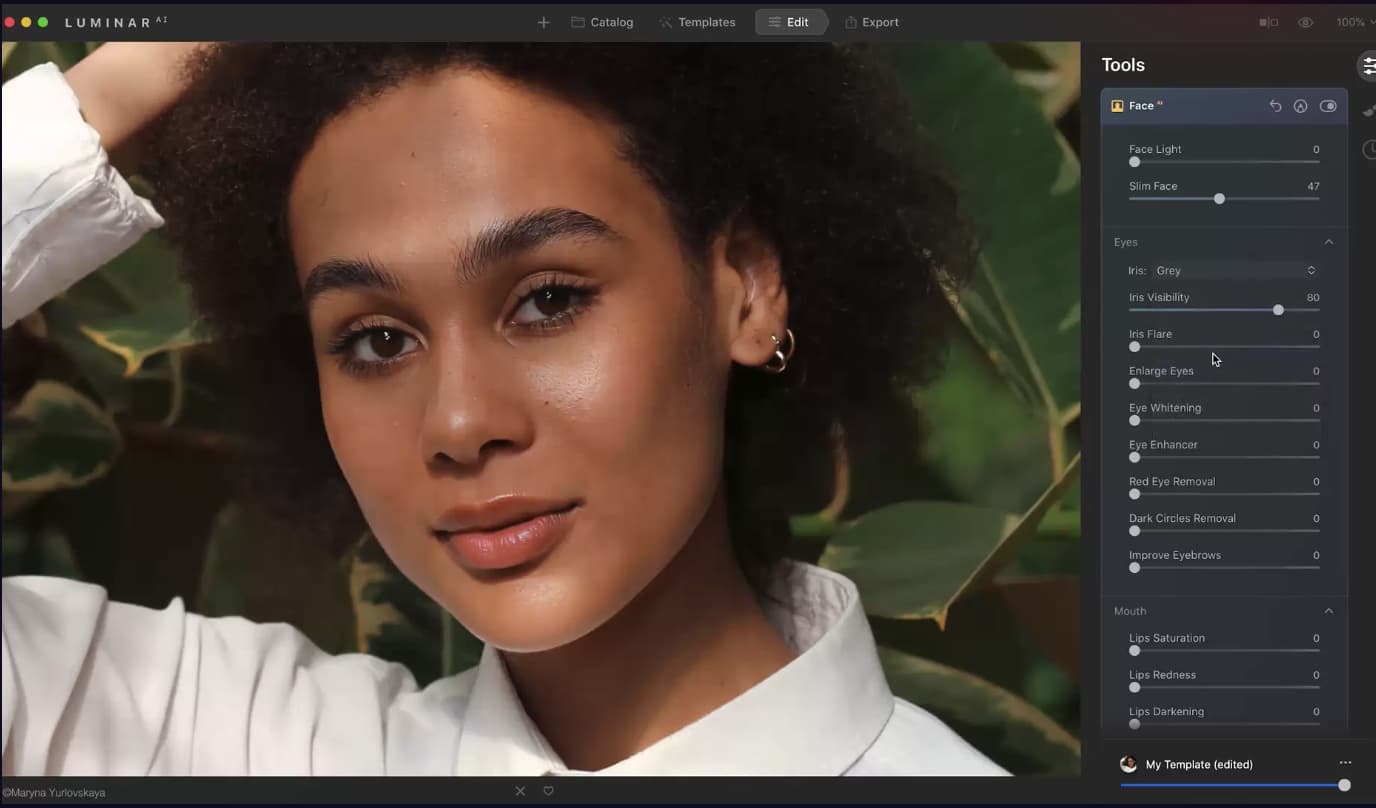This screenshot has height=808, width=1376.
Task: Click the Eyes section heading
Action: pyautogui.click(x=1126, y=242)
